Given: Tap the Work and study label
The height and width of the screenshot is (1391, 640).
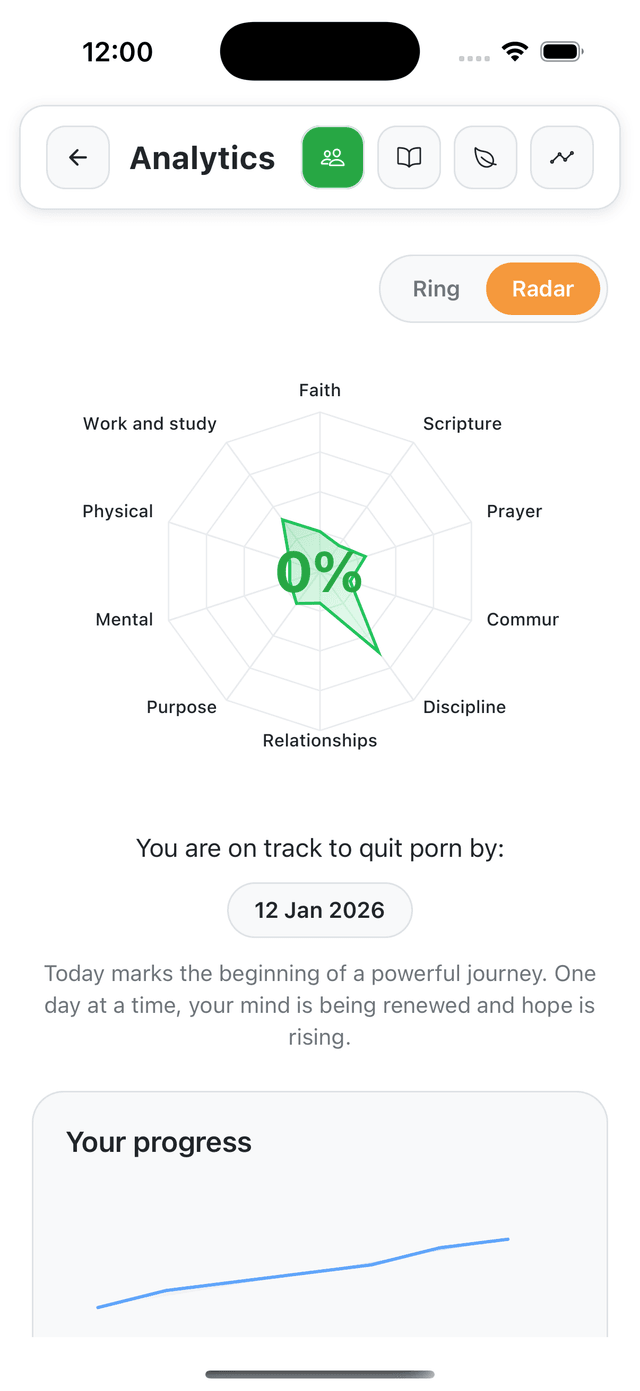Looking at the screenshot, I should click(150, 424).
